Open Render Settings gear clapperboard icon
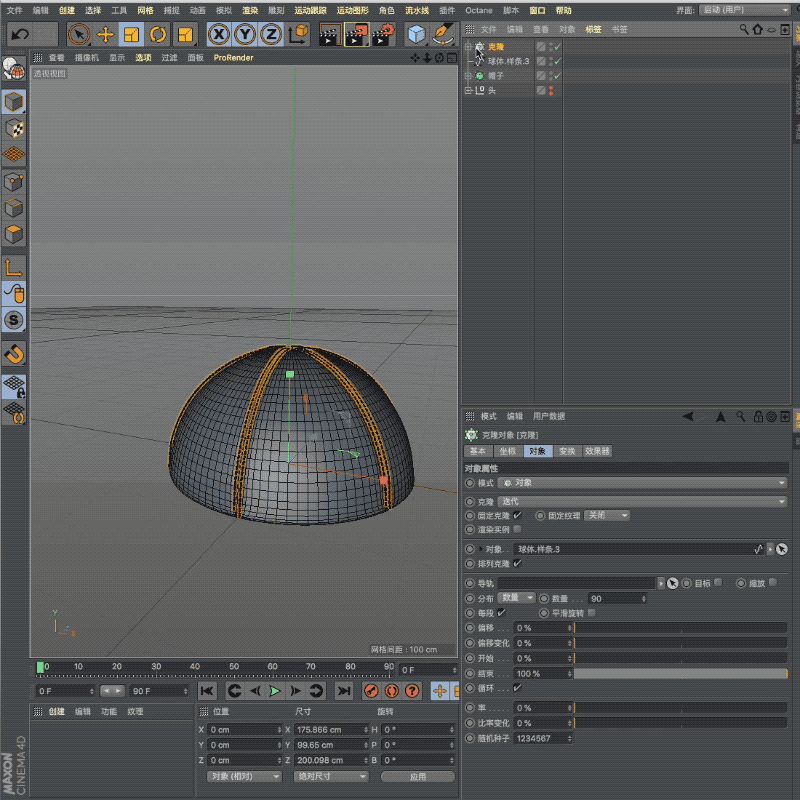 click(383, 34)
